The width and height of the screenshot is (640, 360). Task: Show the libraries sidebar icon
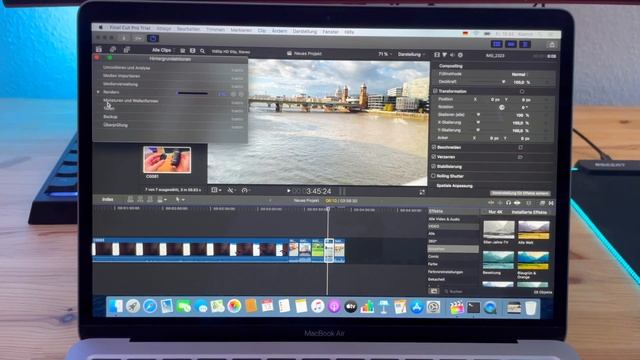coord(99,49)
